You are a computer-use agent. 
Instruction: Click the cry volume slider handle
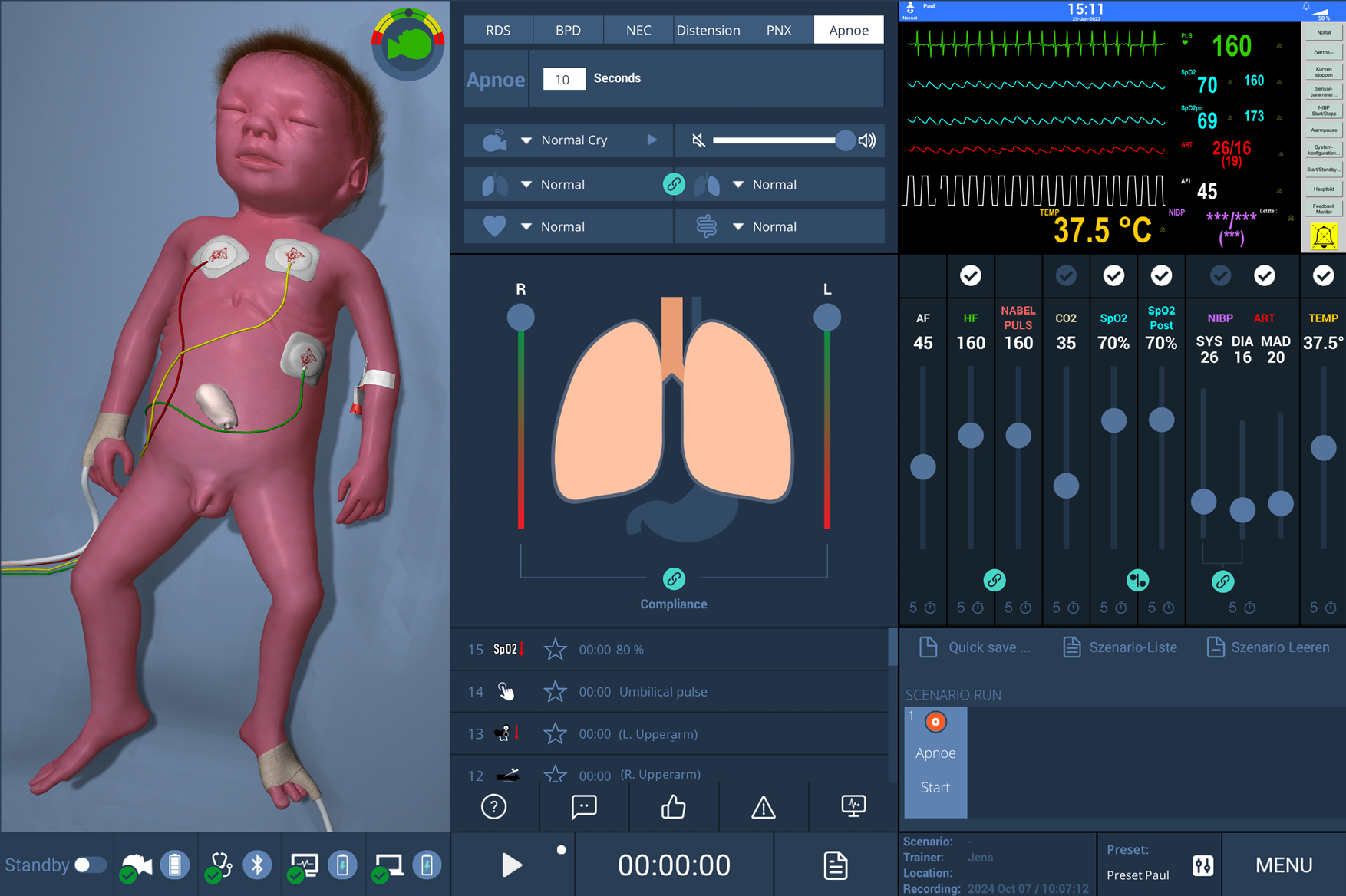845,140
